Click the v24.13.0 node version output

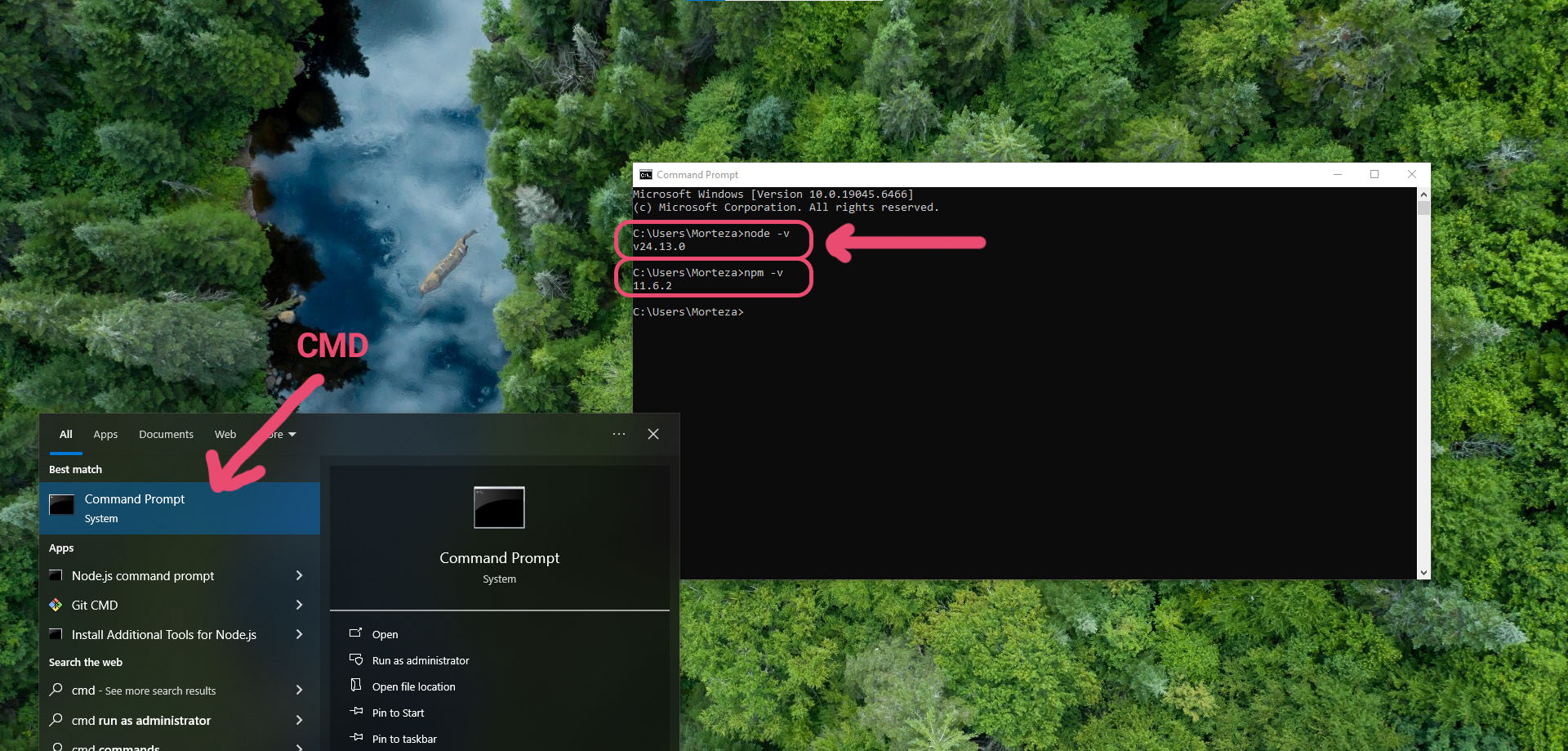click(659, 247)
